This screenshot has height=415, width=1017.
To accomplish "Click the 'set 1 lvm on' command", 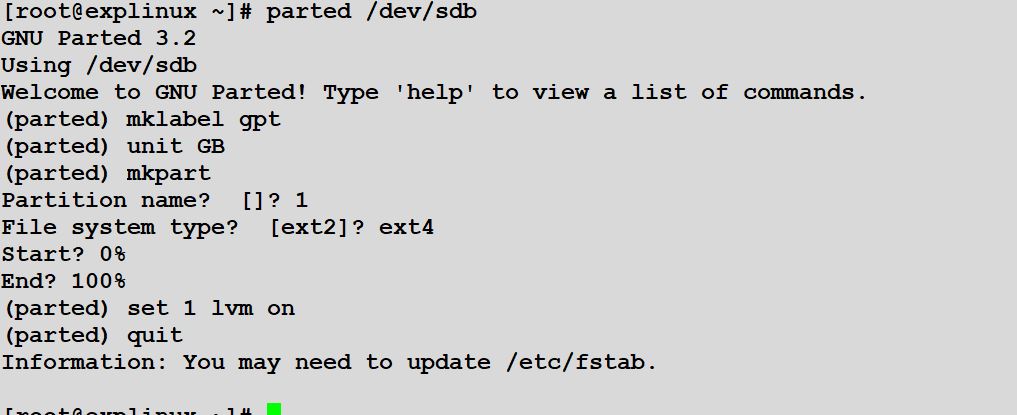I will pos(211,308).
